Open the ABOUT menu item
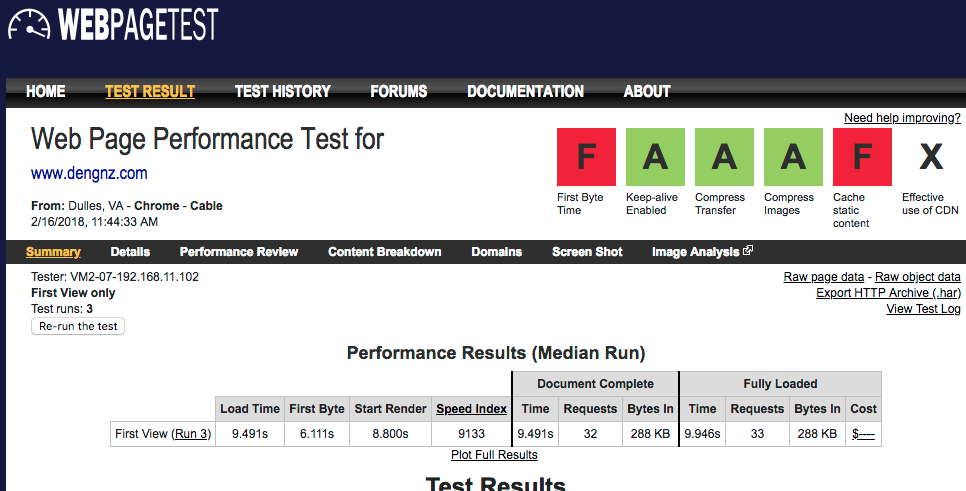The height and width of the screenshot is (491, 966). pyautogui.click(x=647, y=91)
